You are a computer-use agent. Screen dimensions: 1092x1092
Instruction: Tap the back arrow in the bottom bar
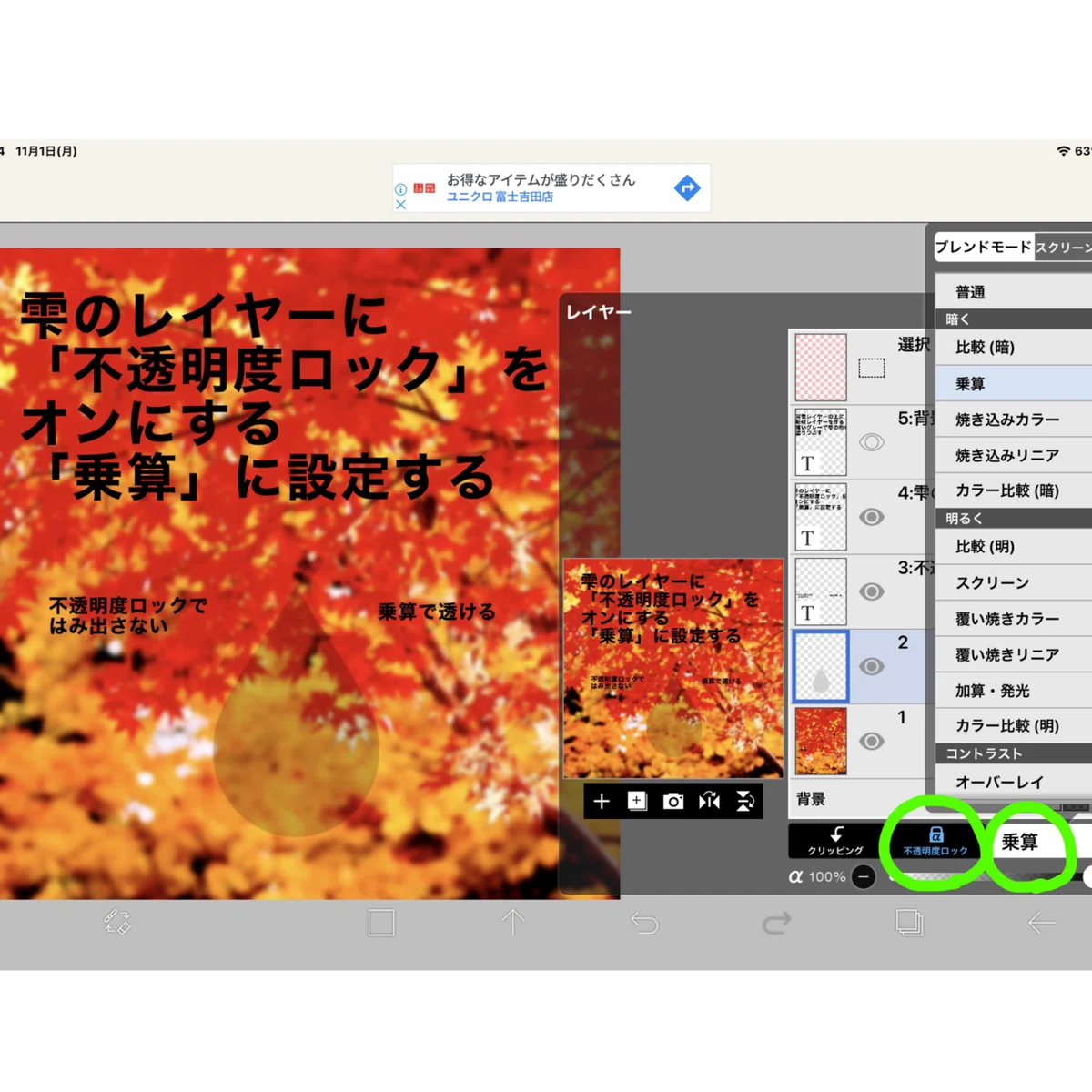[1041, 923]
